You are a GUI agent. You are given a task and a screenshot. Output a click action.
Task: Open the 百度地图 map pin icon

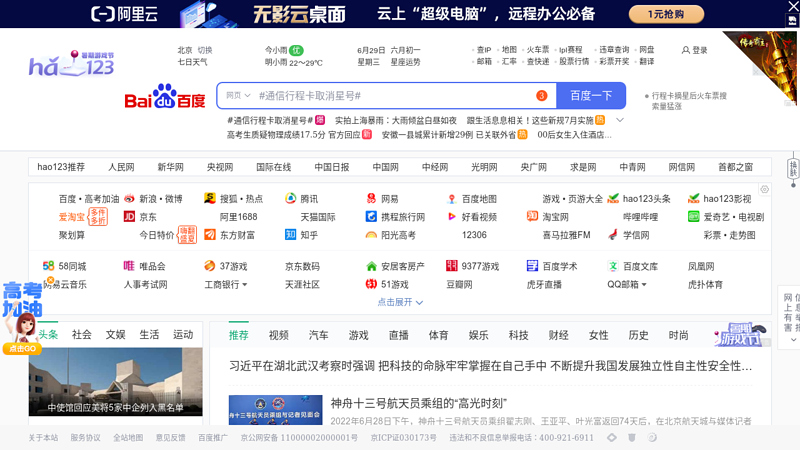tap(452, 198)
